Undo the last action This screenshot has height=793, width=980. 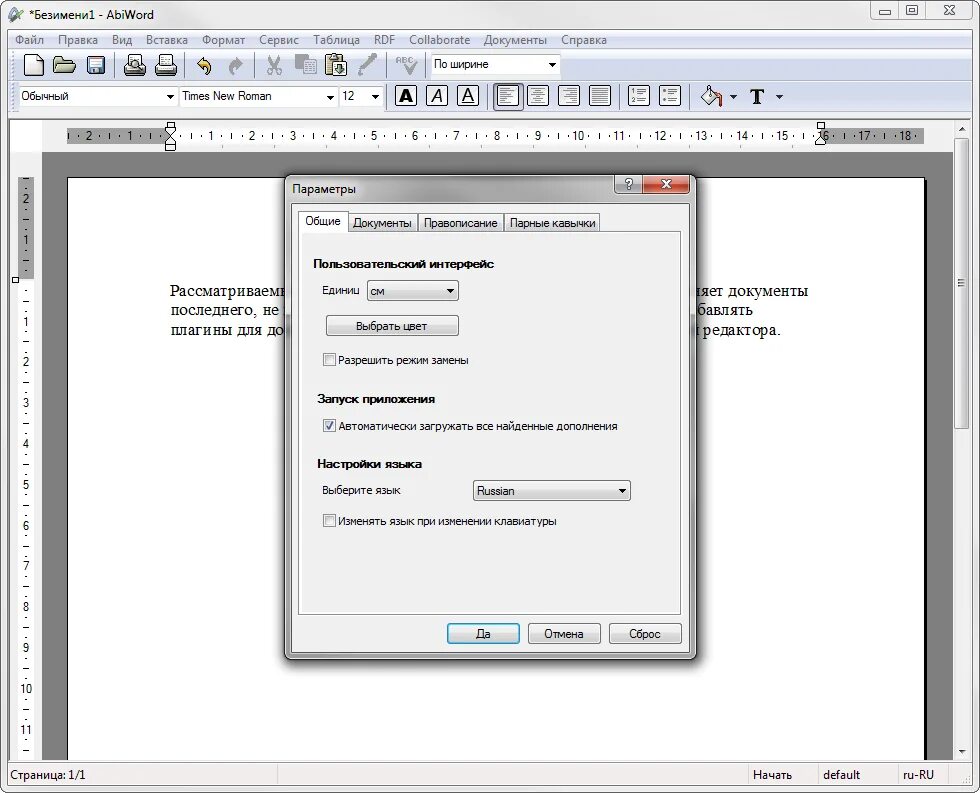204,66
